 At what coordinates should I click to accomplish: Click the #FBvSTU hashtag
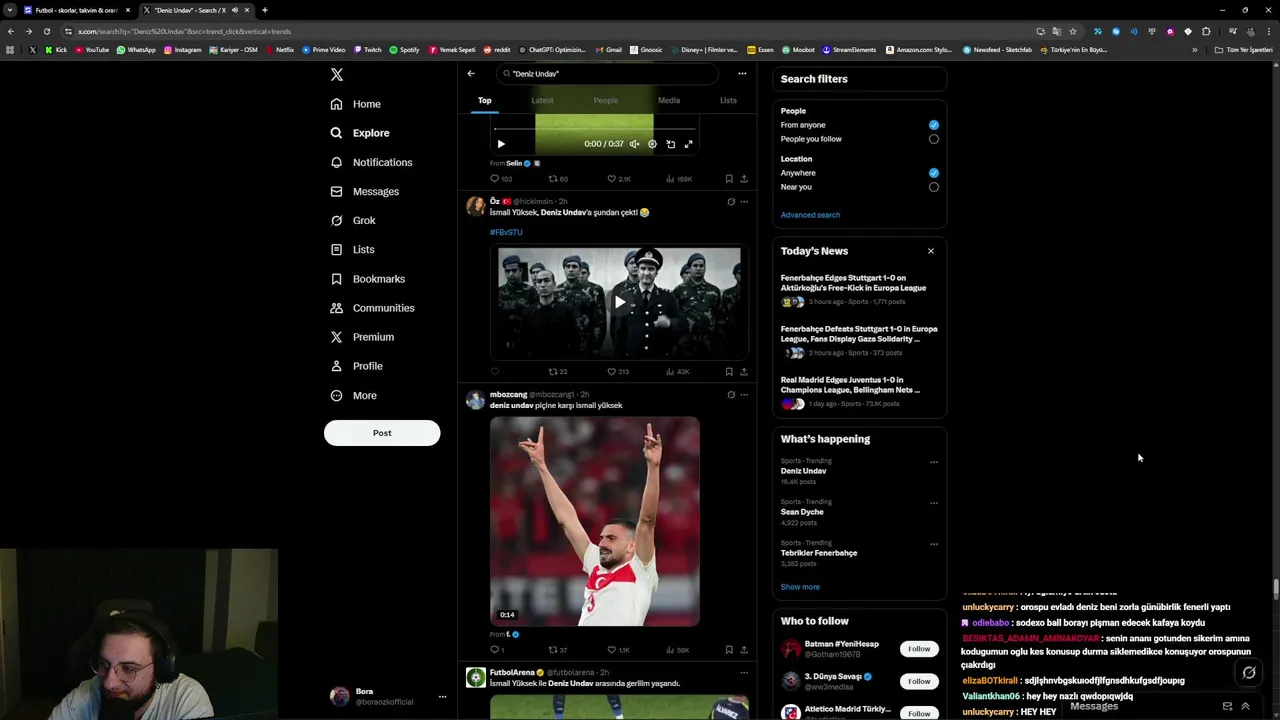coord(506,232)
